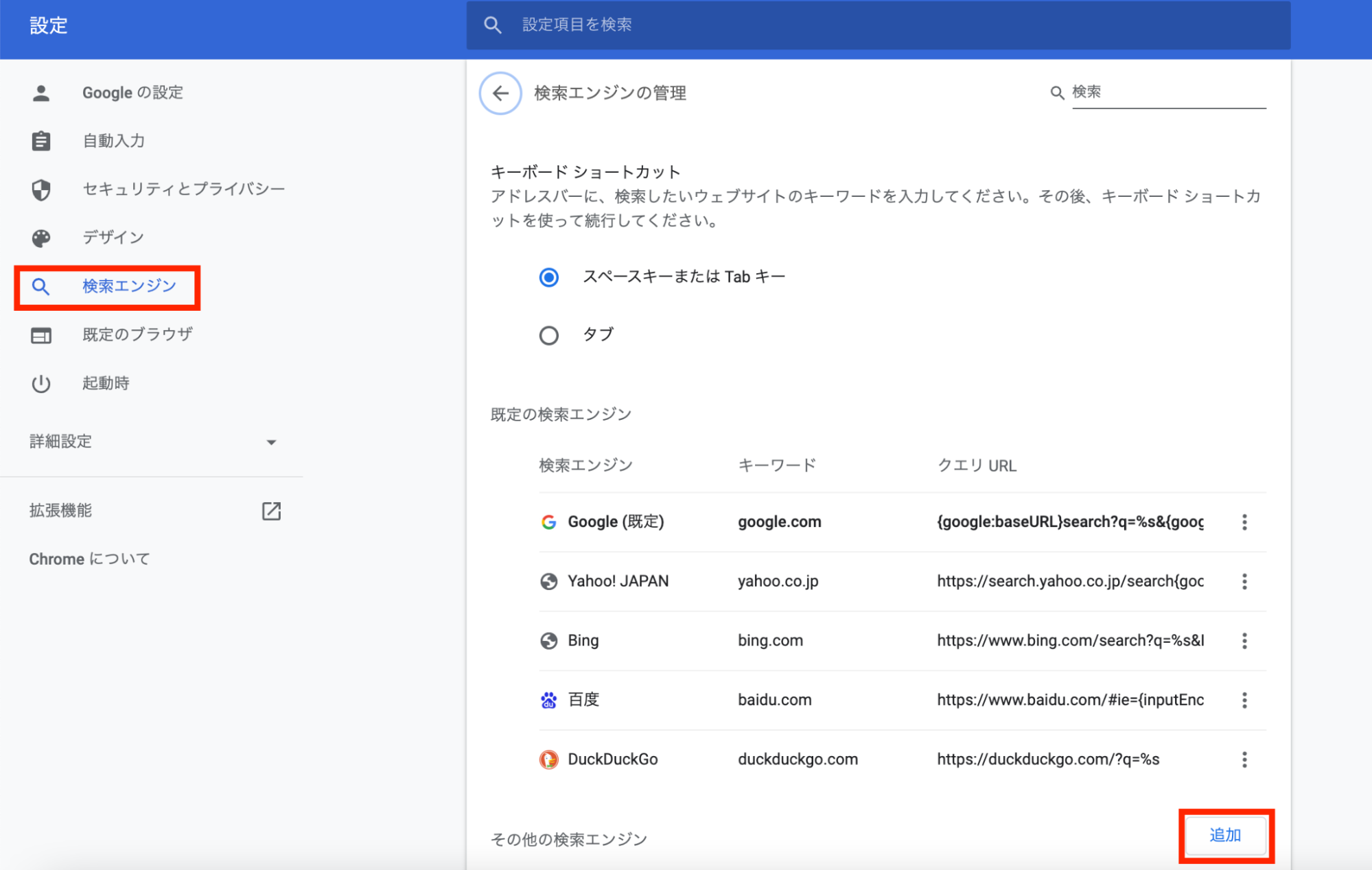
Task: Click the palette icon for デザイン
Action: [41, 238]
